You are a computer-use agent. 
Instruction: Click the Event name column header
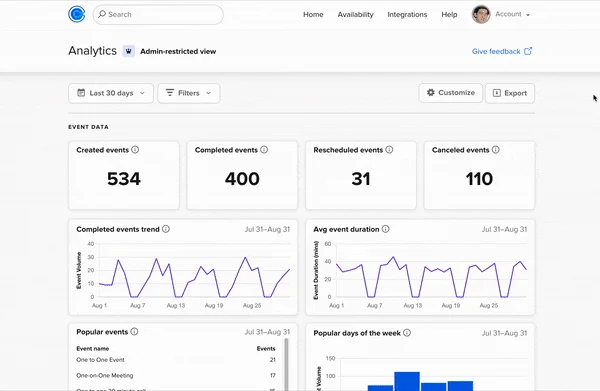(x=93, y=349)
